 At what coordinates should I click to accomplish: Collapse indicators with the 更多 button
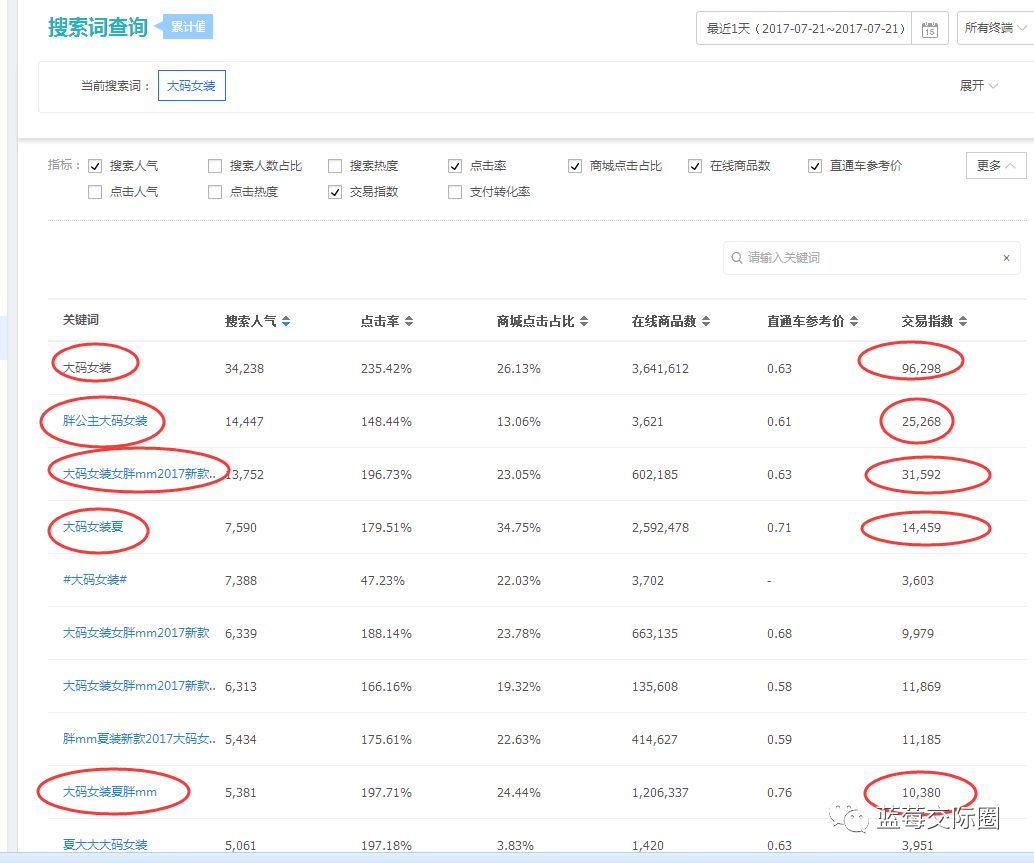coord(996,165)
